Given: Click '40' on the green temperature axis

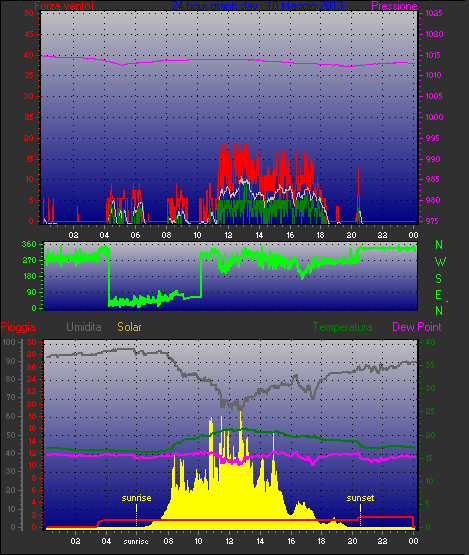Looking at the screenshot, I should [430, 342].
